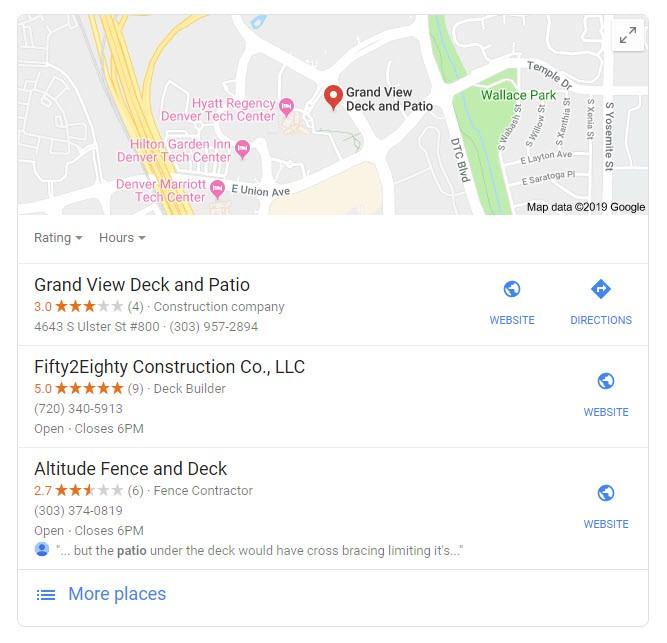667x643 pixels.
Task: Open Grand View Deck and Patio listing
Action: pyautogui.click(x=142, y=285)
